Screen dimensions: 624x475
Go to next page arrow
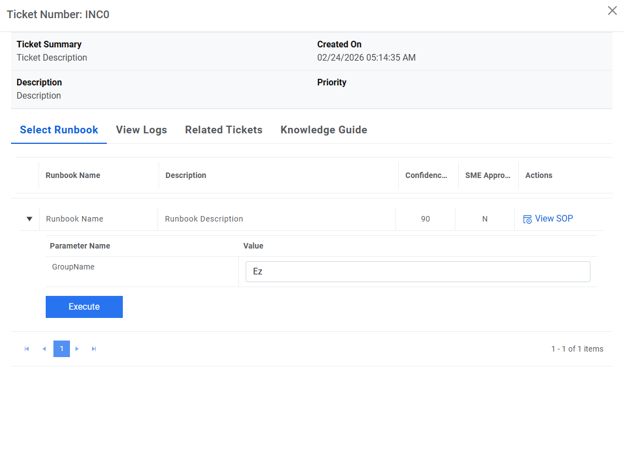click(x=77, y=349)
